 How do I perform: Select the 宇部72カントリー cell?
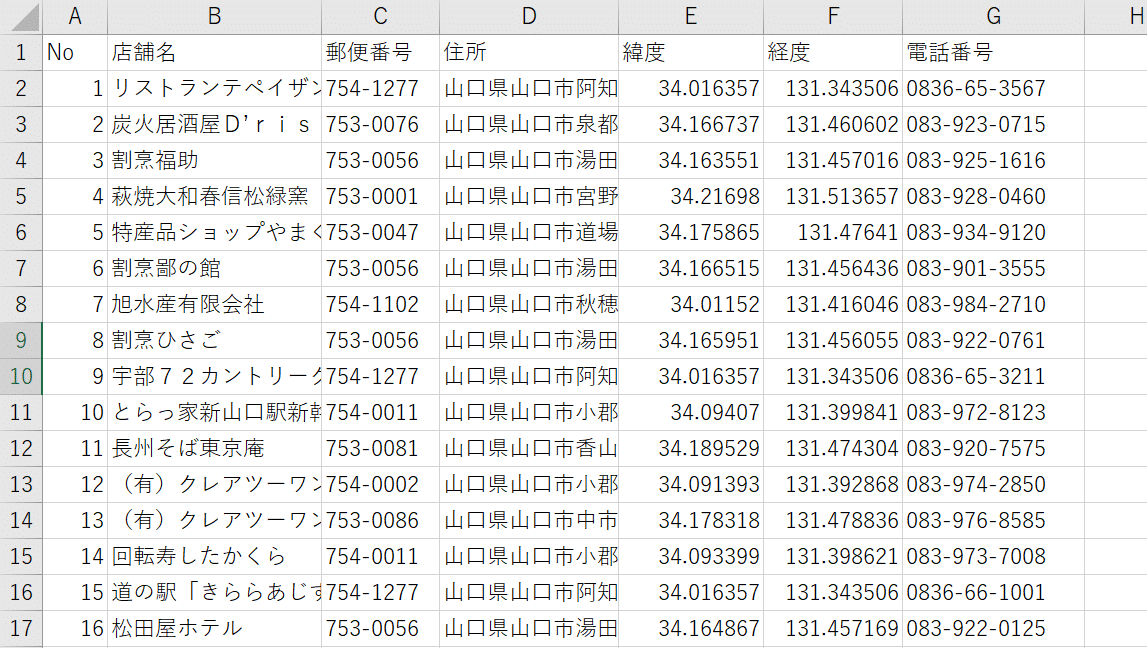click(x=214, y=377)
